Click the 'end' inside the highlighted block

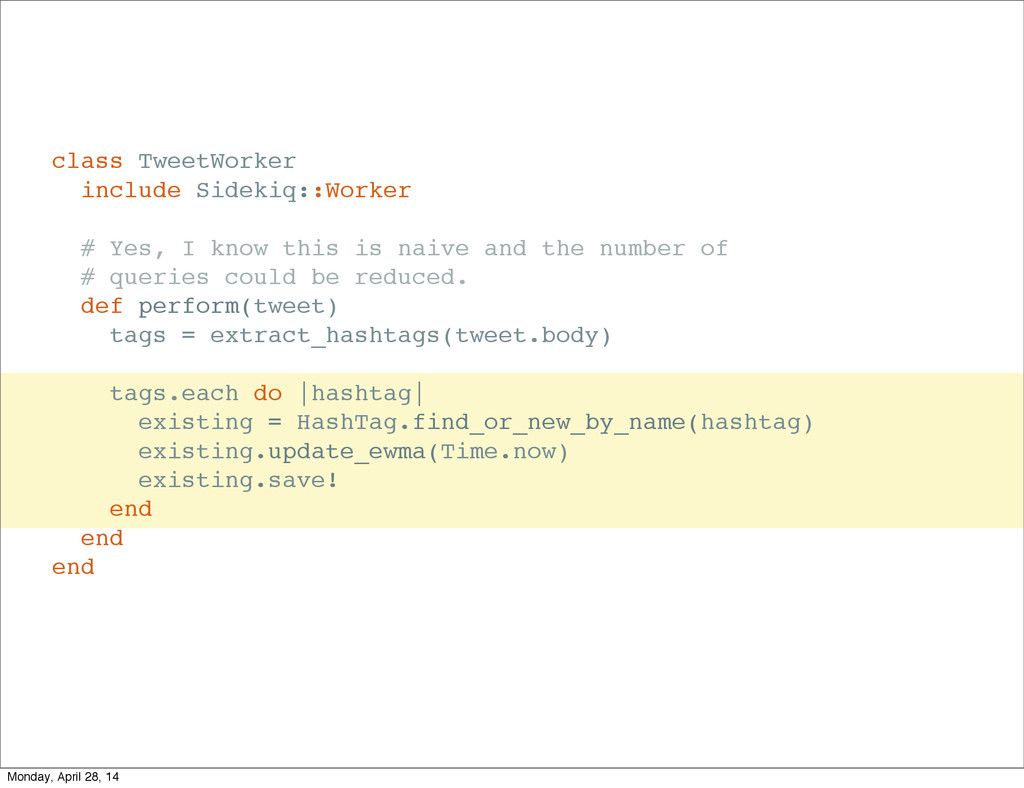tap(131, 509)
